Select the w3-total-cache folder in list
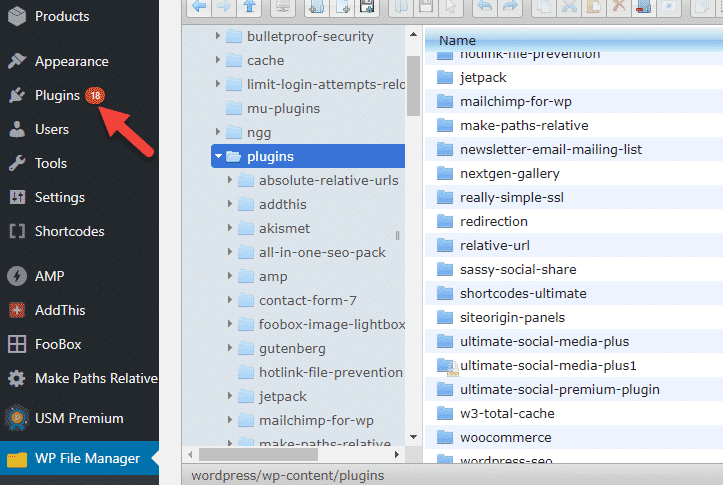The image size is (723, 485). [574, 413]
